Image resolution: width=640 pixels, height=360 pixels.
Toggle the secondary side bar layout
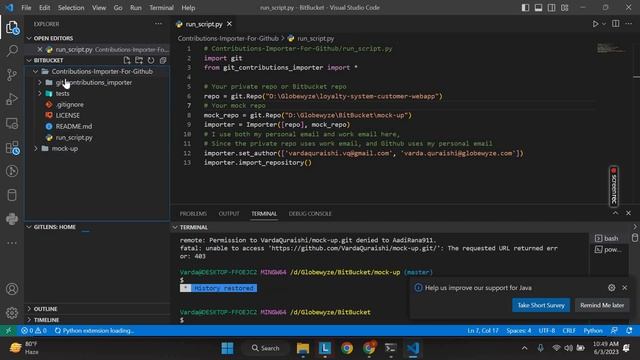coord(551,8)
